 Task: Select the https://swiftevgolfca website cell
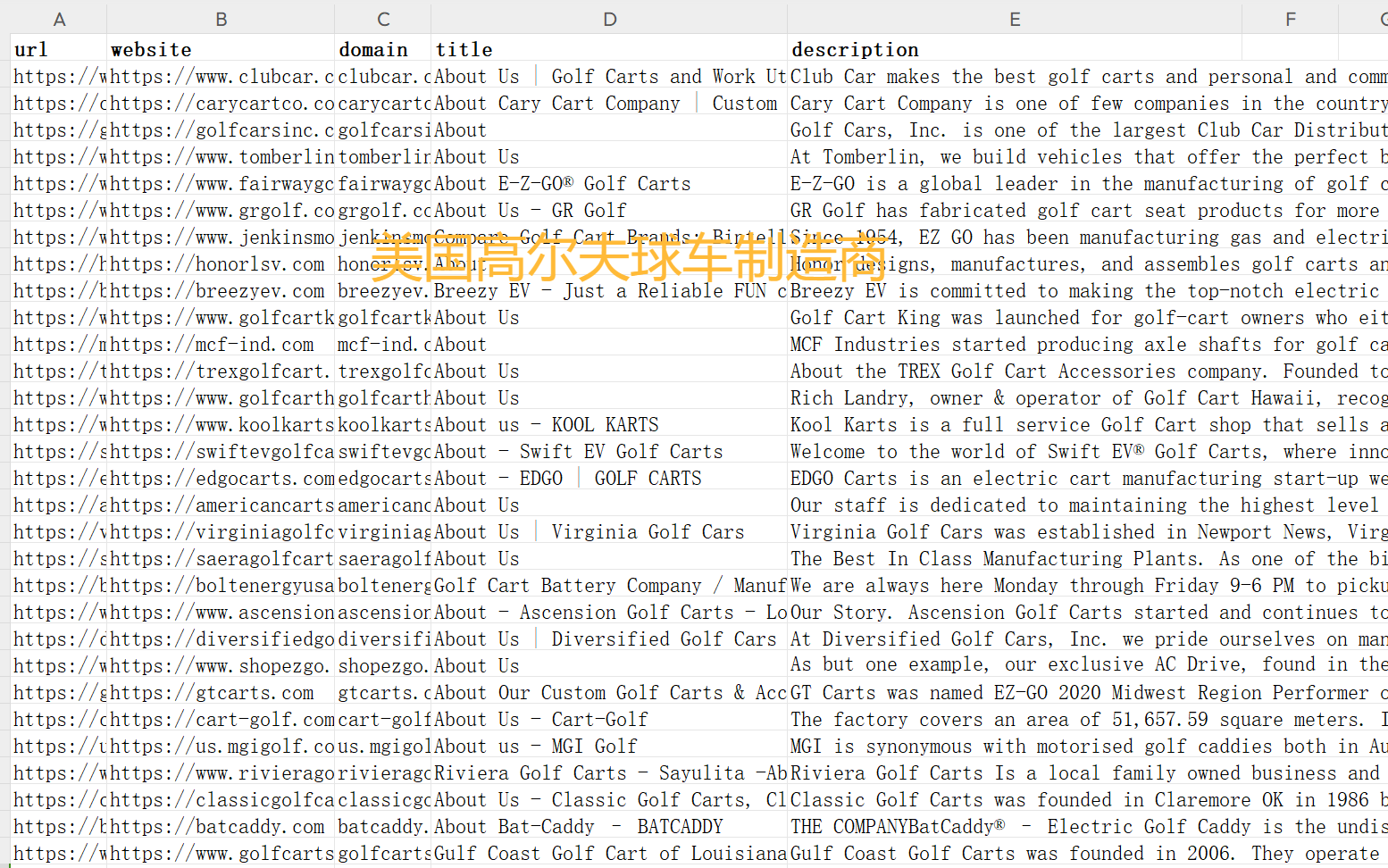tap(221, 451)
